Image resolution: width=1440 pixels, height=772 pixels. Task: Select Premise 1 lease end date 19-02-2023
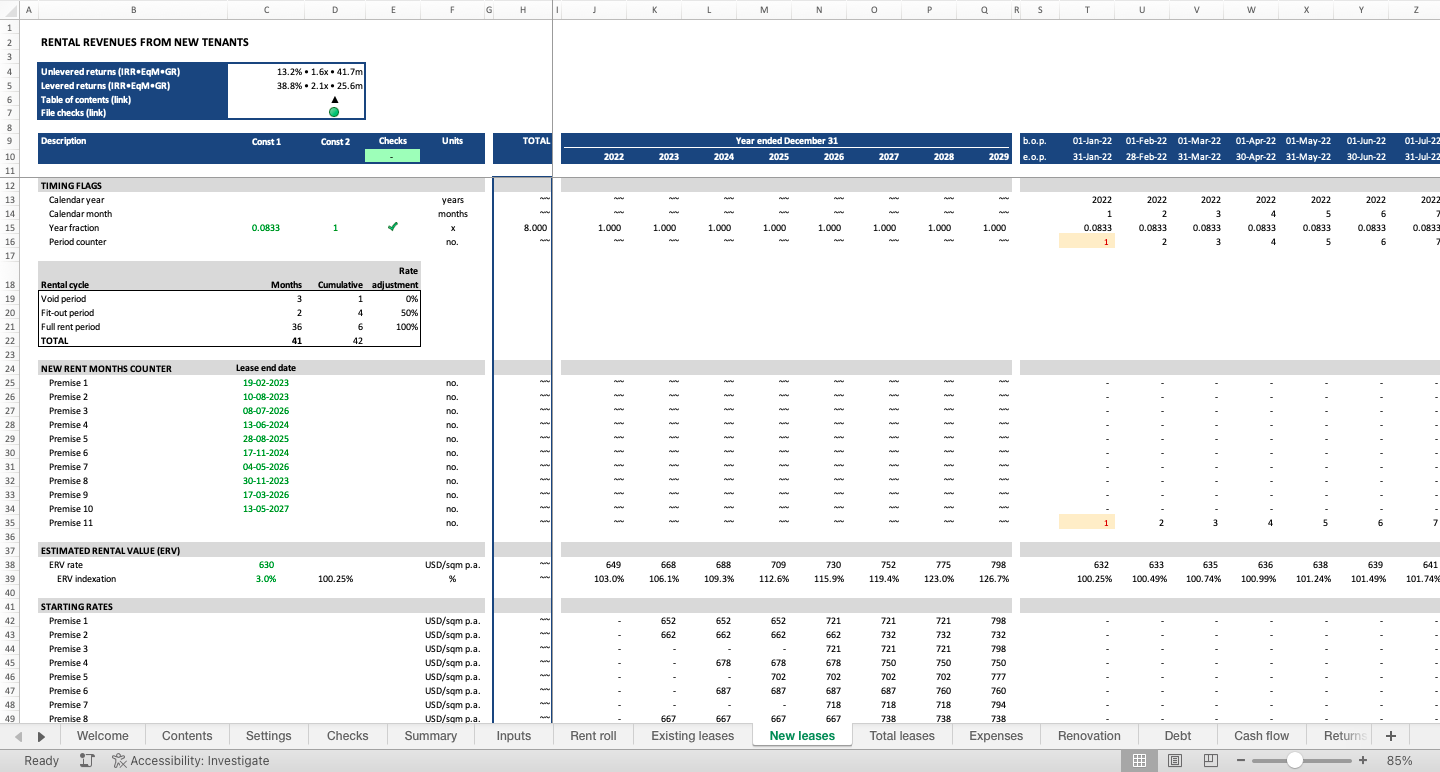[x=266, y=383]
